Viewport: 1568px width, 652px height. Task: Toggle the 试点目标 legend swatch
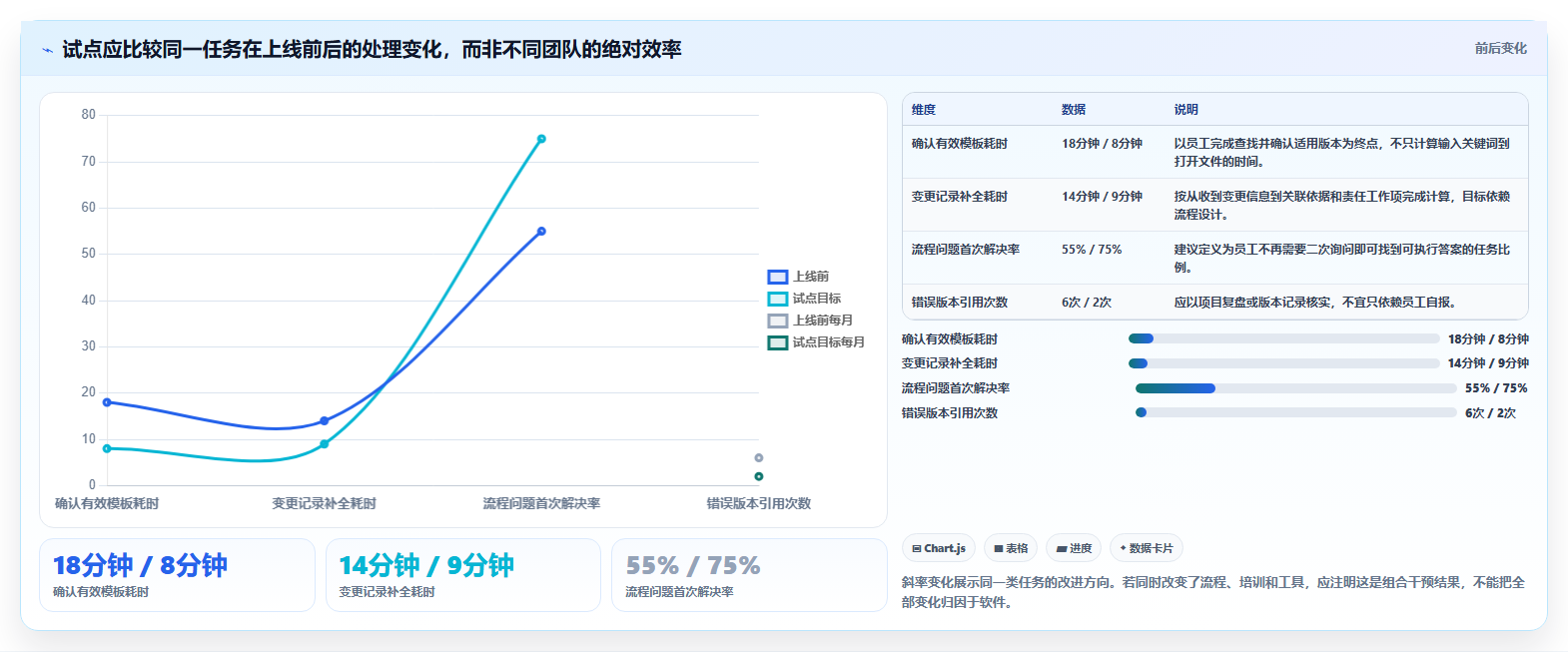point(778,299)
